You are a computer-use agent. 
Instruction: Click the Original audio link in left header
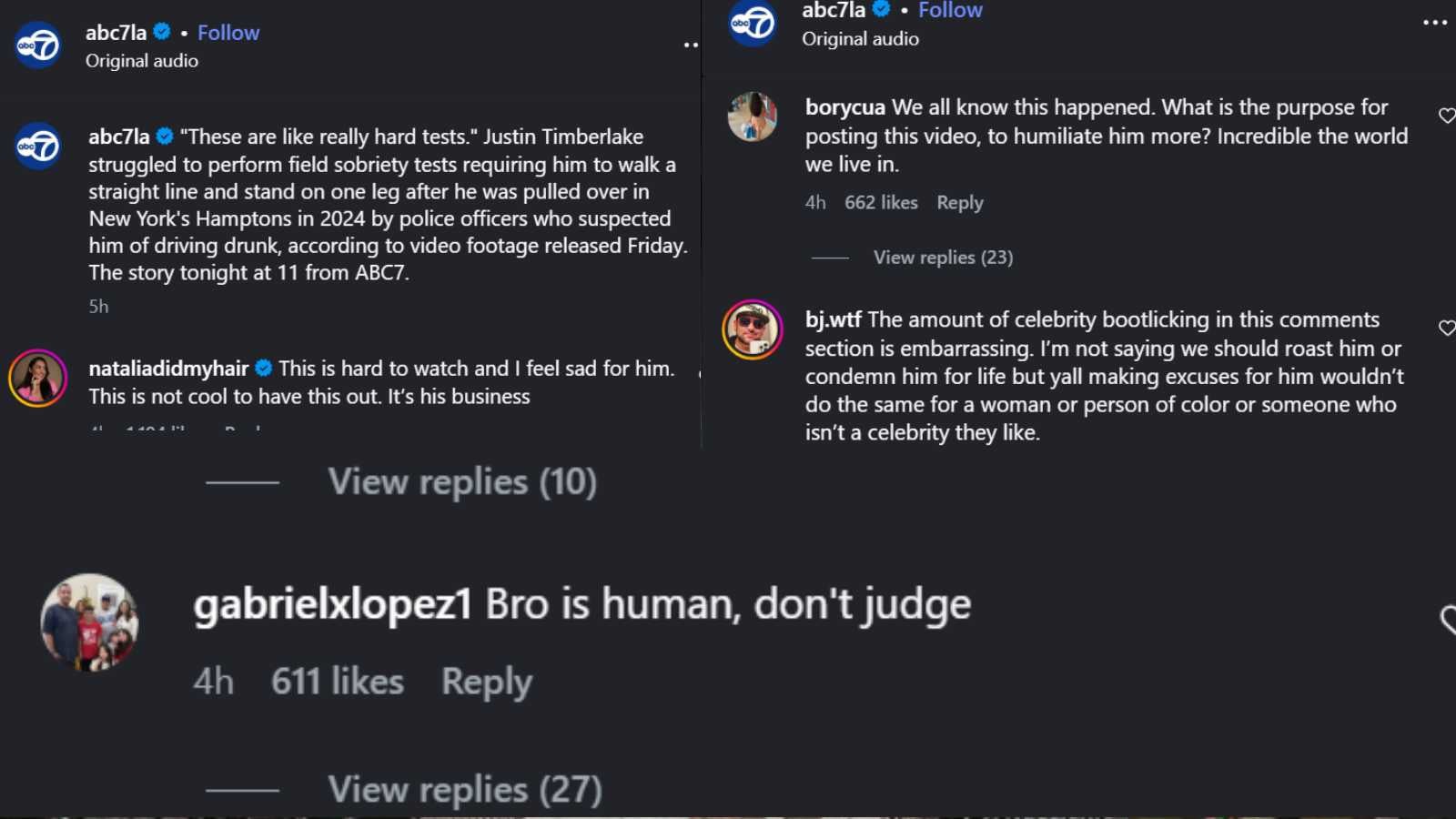coord(142,61)
